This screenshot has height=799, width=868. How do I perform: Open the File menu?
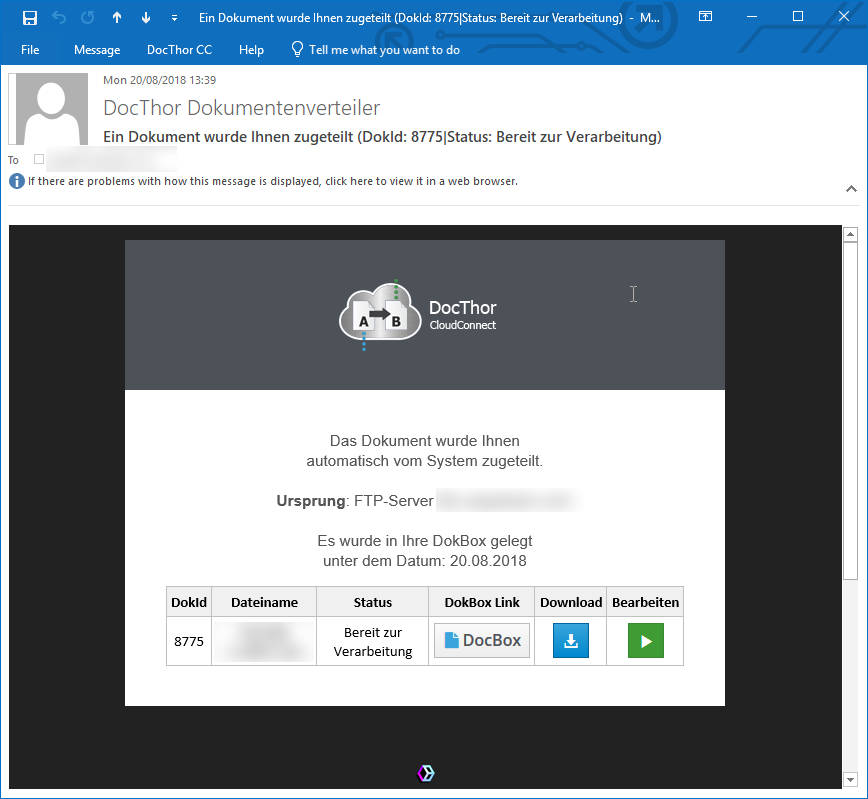tap(30, 50)
